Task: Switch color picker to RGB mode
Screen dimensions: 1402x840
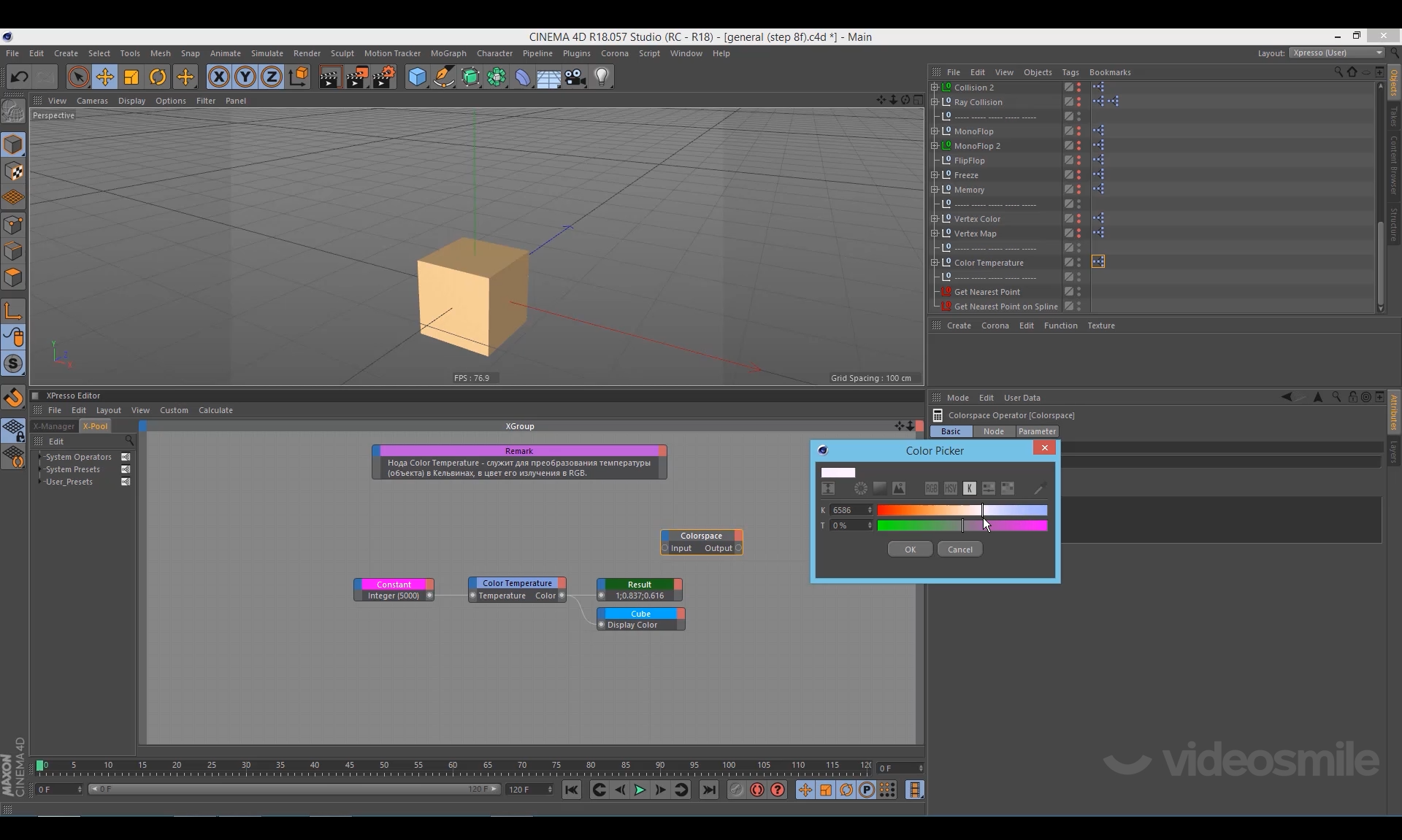Action: click(x=931, y=488)
